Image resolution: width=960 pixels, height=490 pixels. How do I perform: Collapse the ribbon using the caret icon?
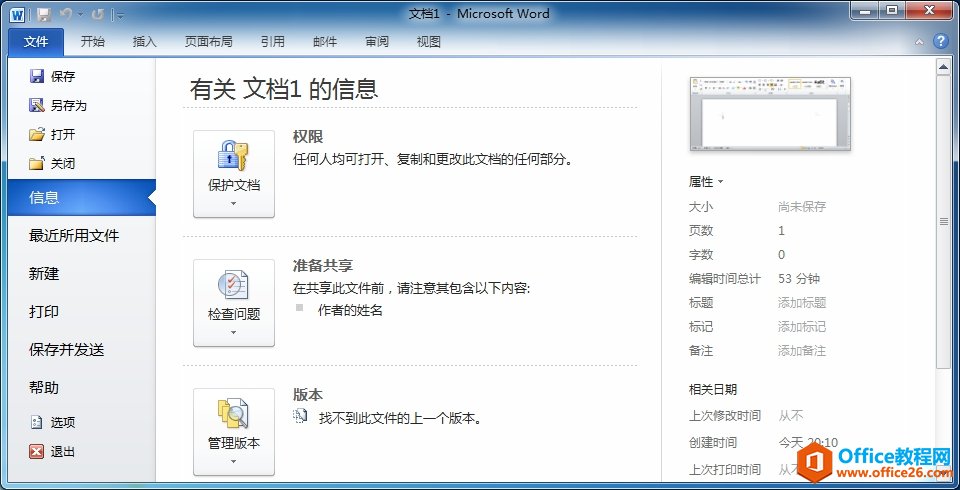919,42
